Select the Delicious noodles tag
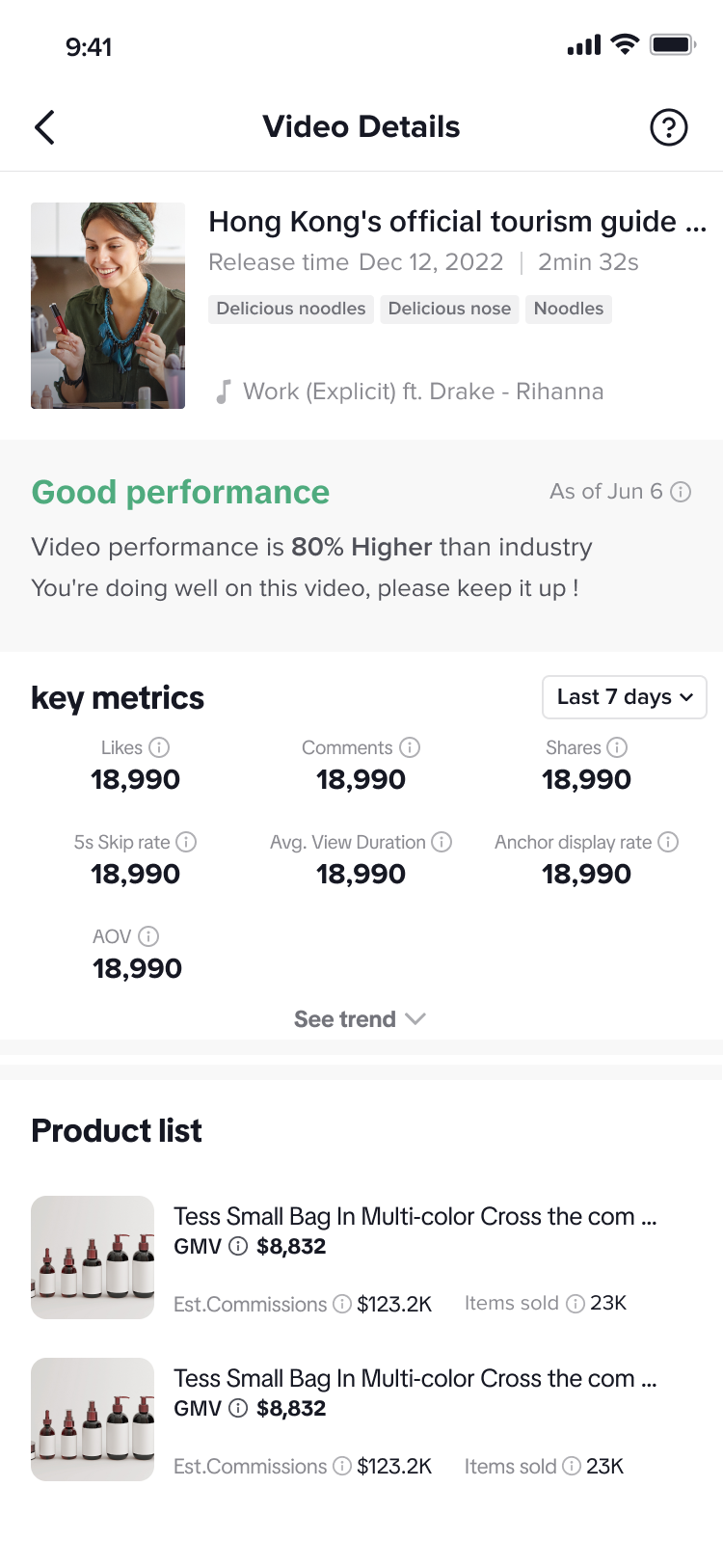The width and height of the screenshot is (723, 1568). 291,309
